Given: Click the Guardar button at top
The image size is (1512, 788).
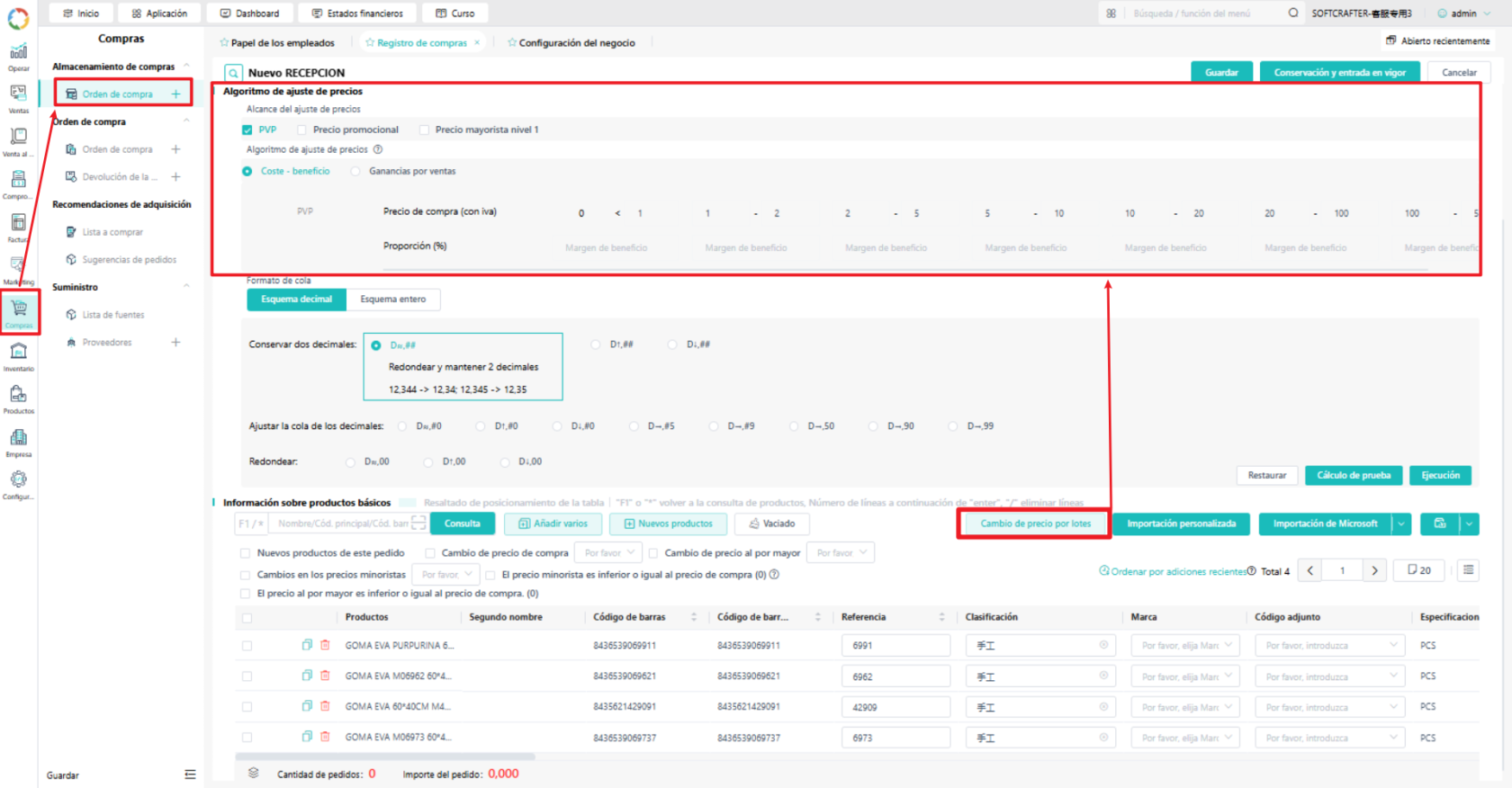Looking at the screenshot, I should coord(1221,72).
